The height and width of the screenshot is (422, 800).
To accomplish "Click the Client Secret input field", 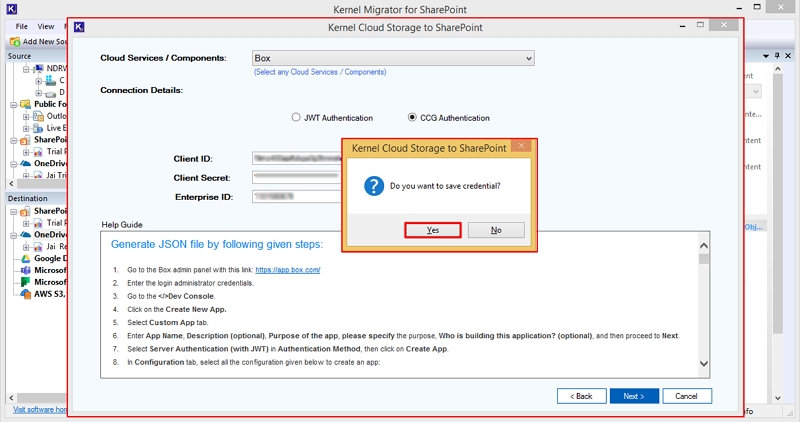I will 296,178.
